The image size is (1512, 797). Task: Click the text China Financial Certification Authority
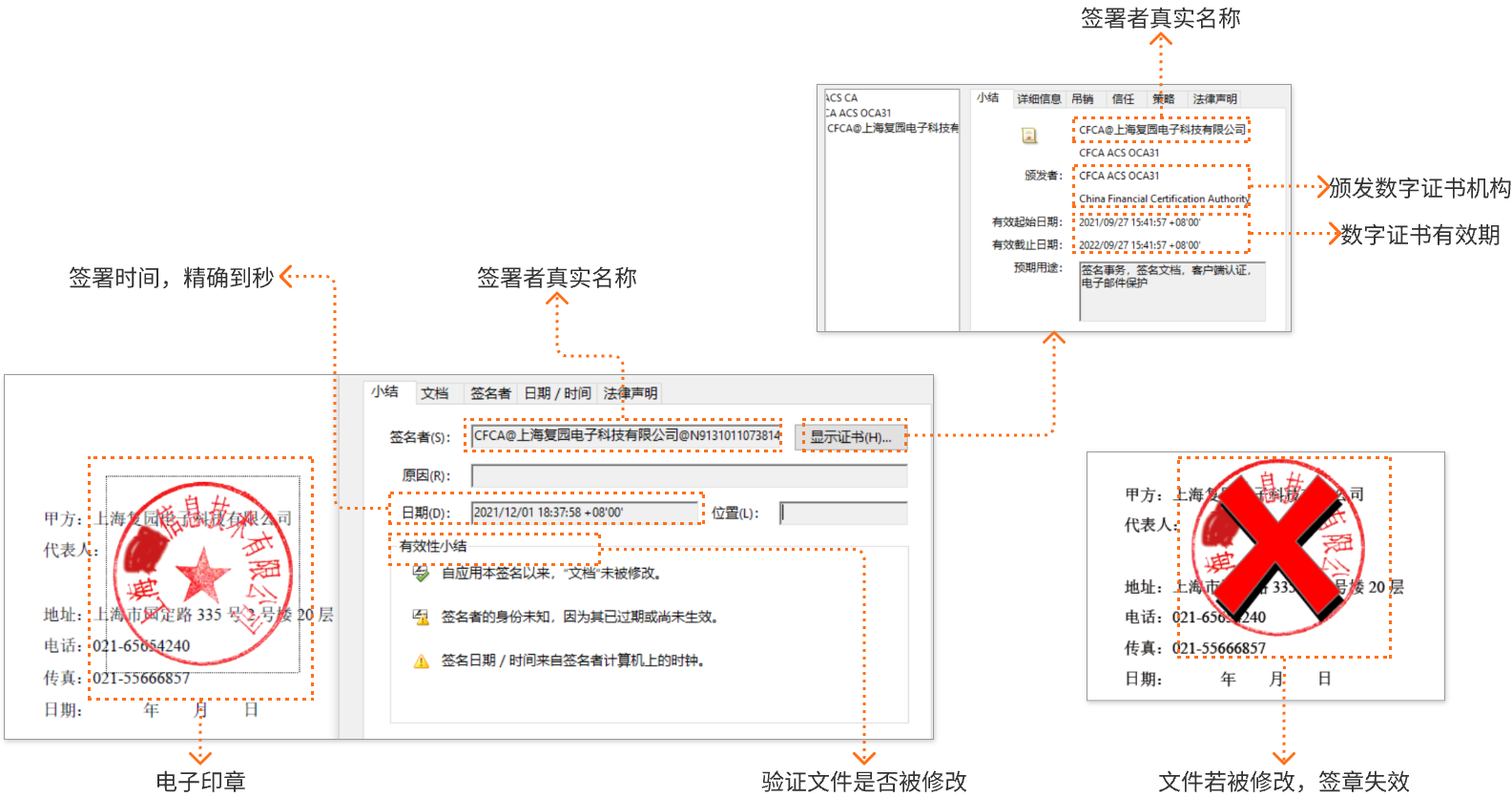tap(1164, 199)
